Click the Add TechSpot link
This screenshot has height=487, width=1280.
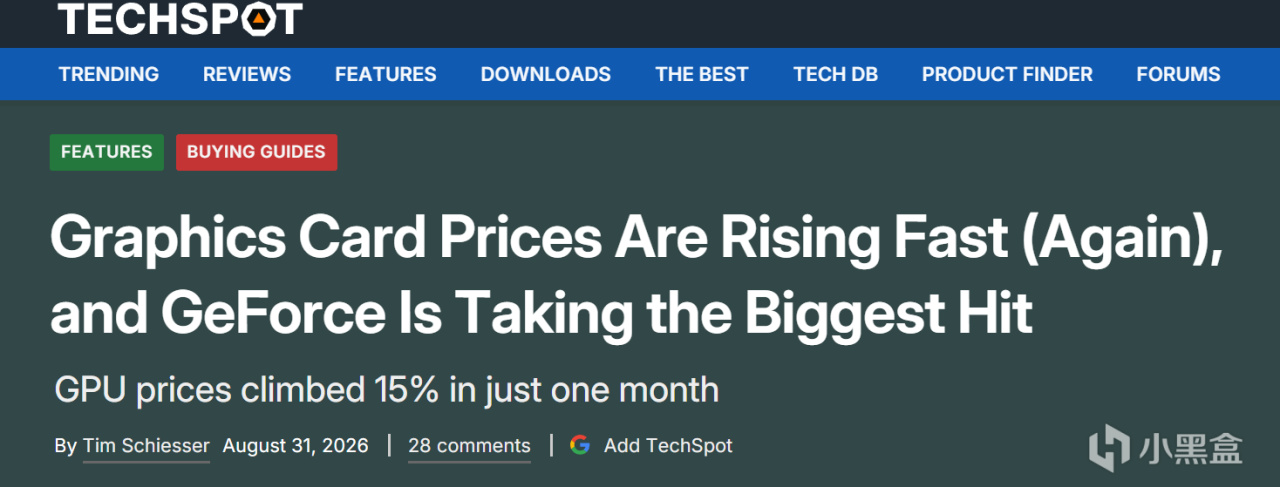pyautogui.click(x=668, y=446)
